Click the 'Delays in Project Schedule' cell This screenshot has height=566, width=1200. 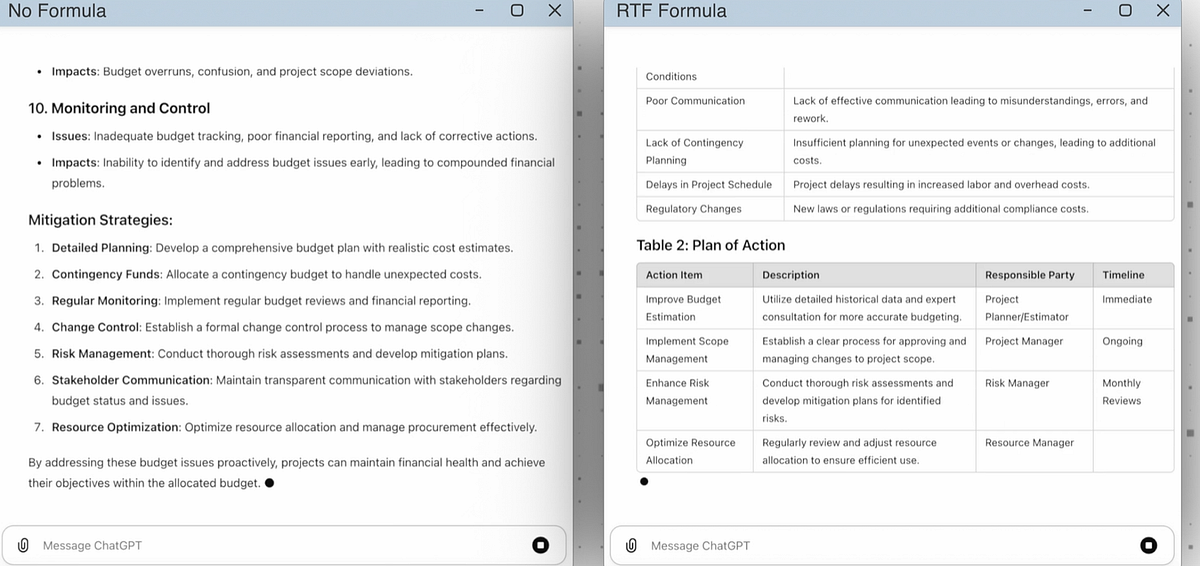710,184
